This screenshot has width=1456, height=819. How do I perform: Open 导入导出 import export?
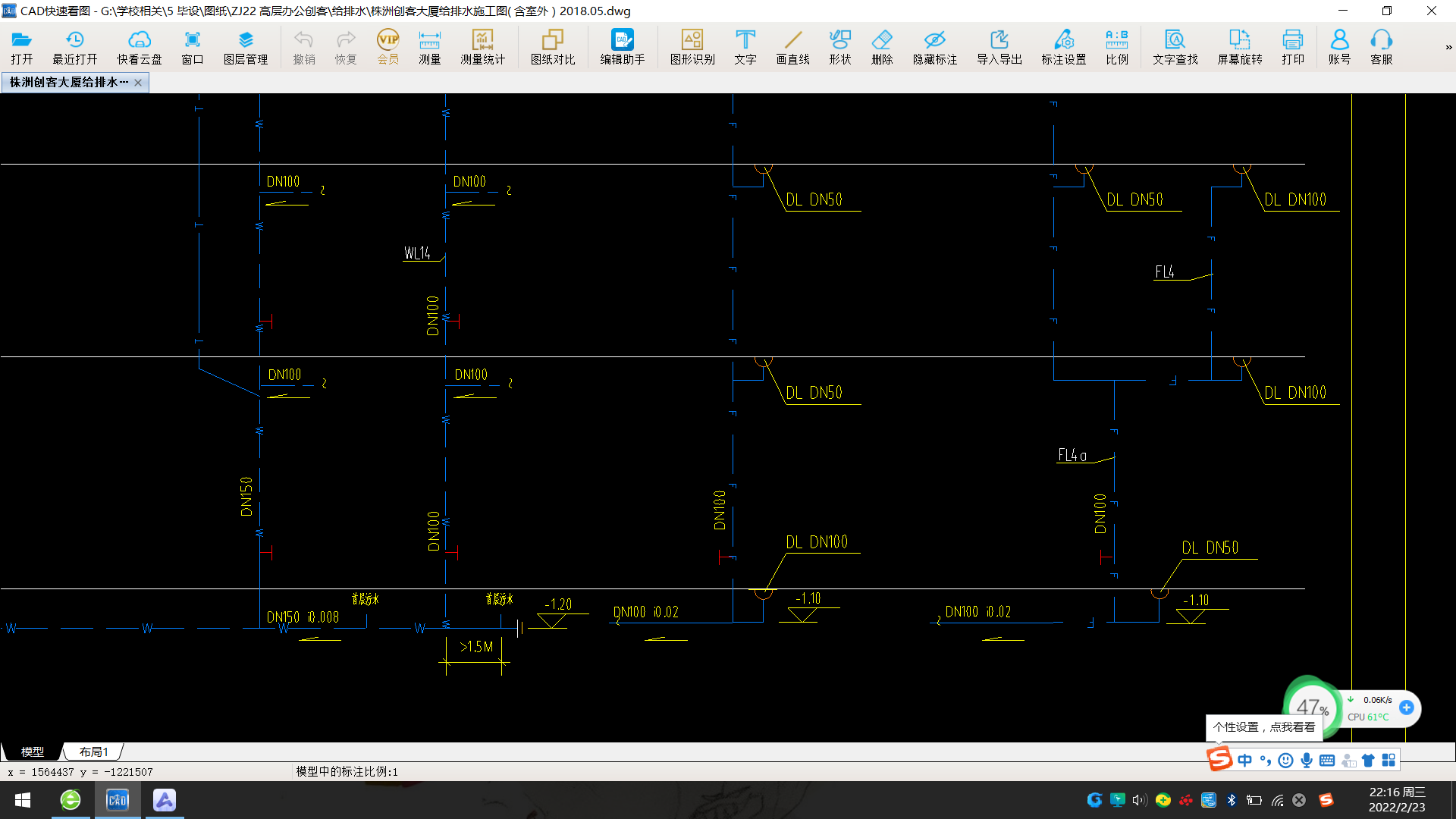point(999,47)
